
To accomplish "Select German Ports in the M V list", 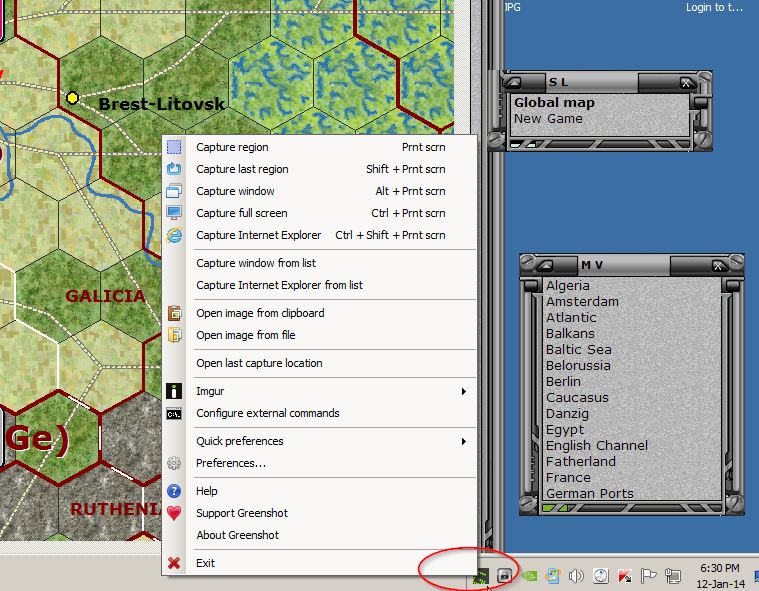I will pyautogui.click(x=590, y=493).
